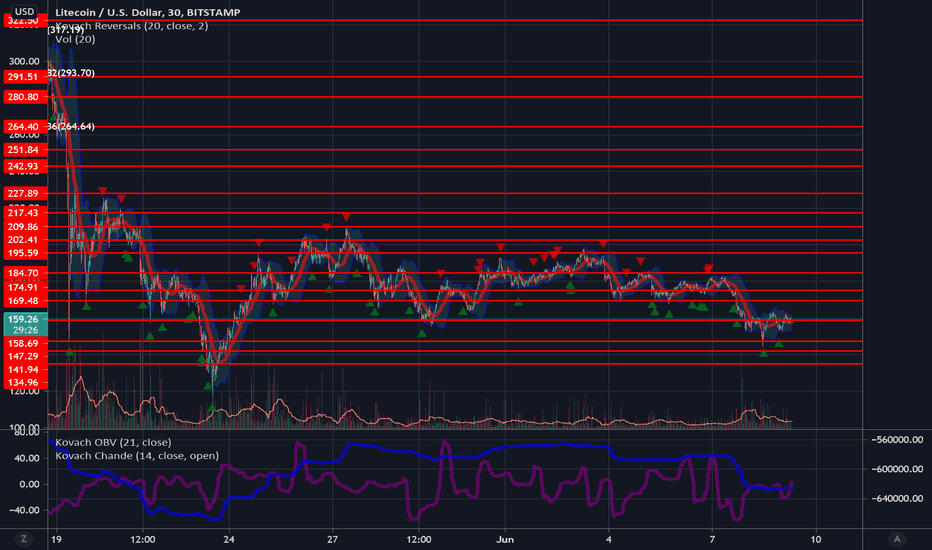Click the 169.48 red price label

[25, 301]
